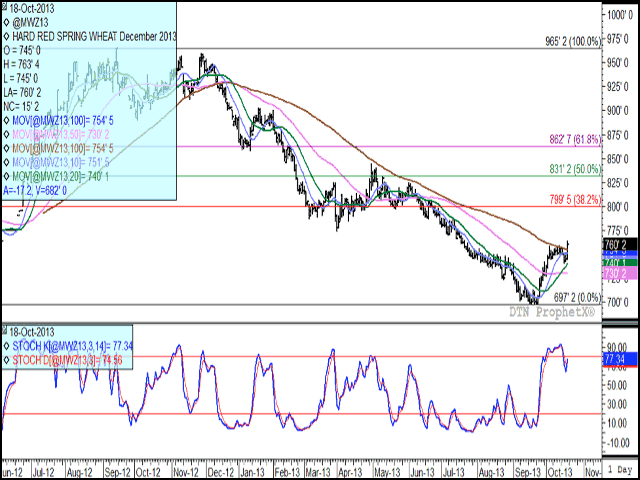
Task: Click the 30.00 stochastic axis label
Action: (x=617, y=404)
